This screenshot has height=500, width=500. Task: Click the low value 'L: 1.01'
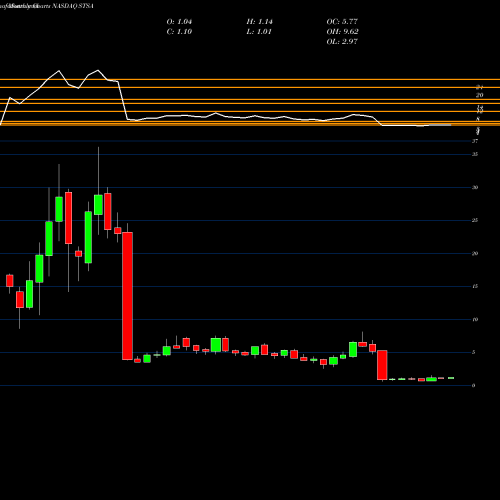click(x=259, y=32)
